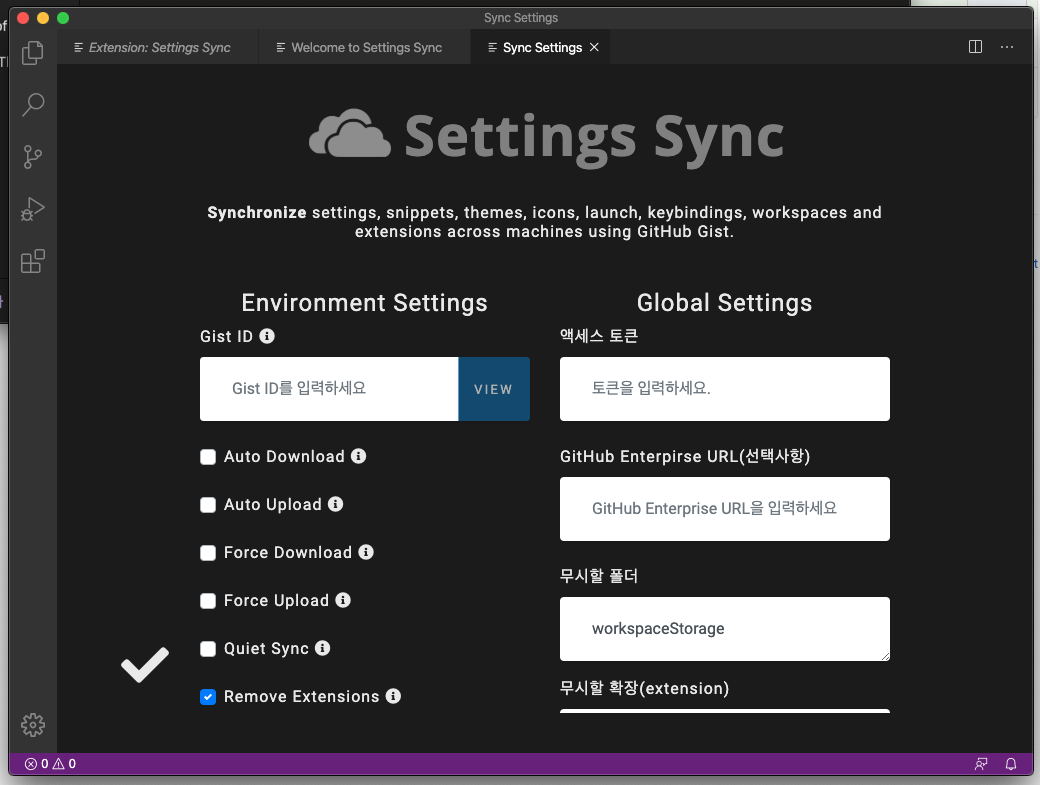Focus the GitHub Enterprise URL input field
Screen dimensions: 1040x785
[x=725, y=509]
